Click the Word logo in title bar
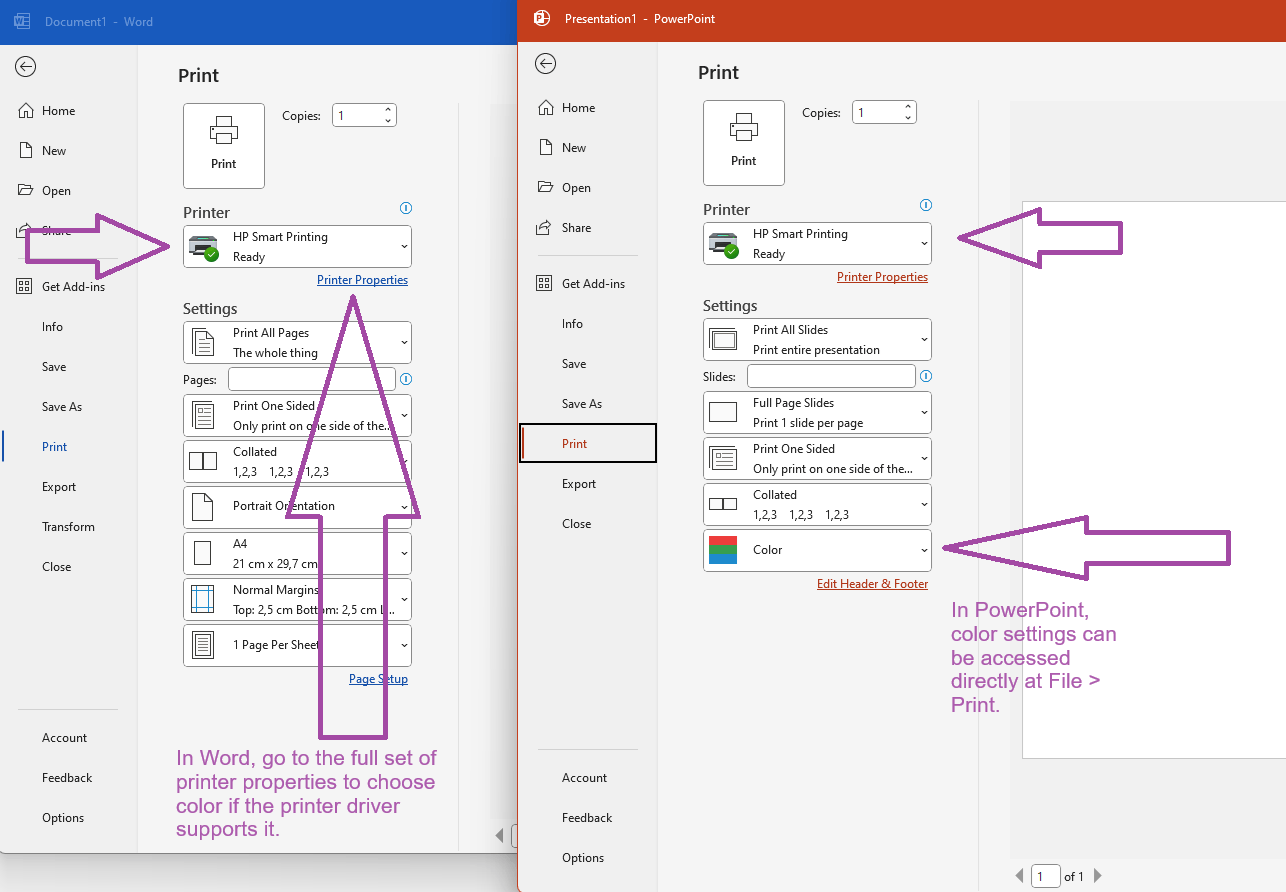This screenshot has height=892, width=1286. [22, 21]
